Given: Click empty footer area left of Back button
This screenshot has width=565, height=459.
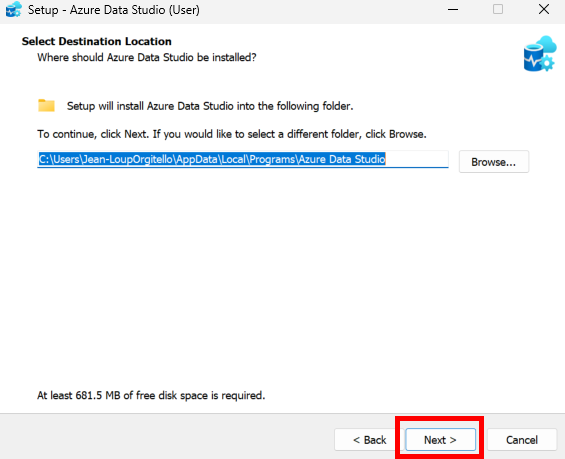Looking at the screenshot, I should coord(166,437).
